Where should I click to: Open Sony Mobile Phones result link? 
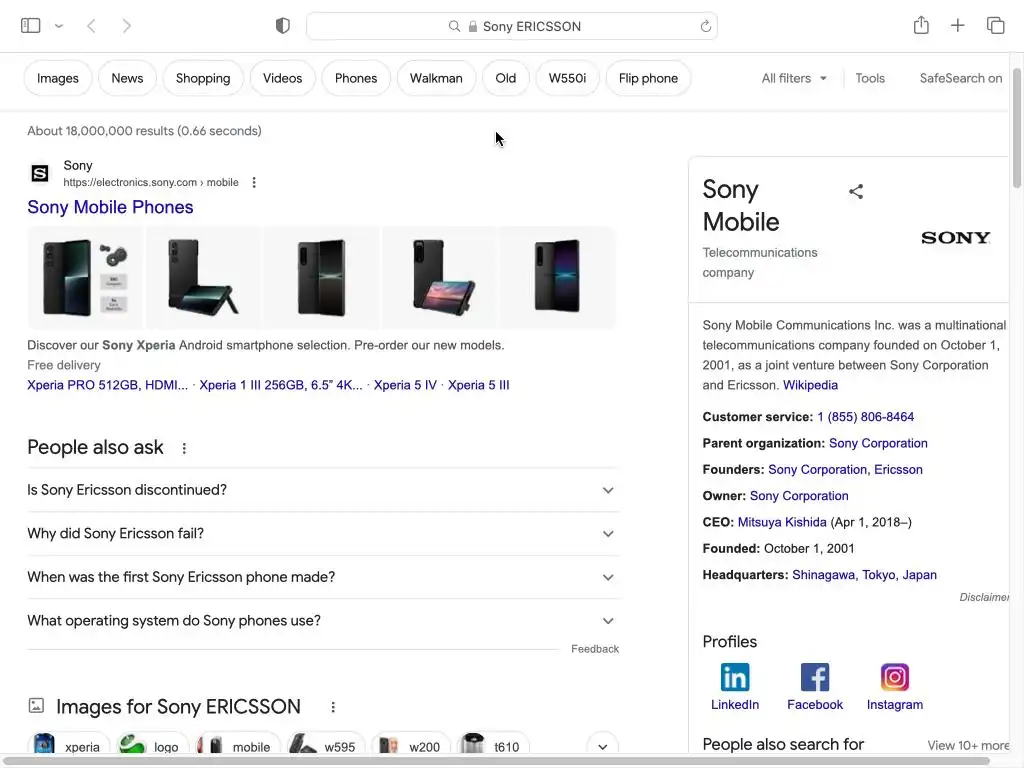coord(110,207)
